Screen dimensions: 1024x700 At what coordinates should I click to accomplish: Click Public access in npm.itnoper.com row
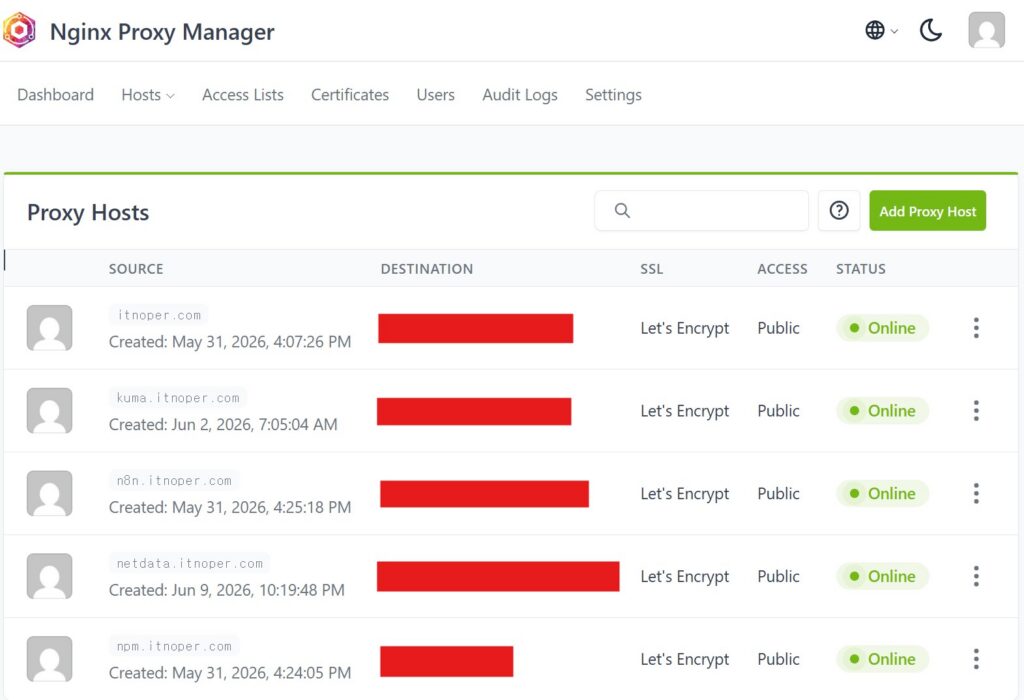click(778, 659)
